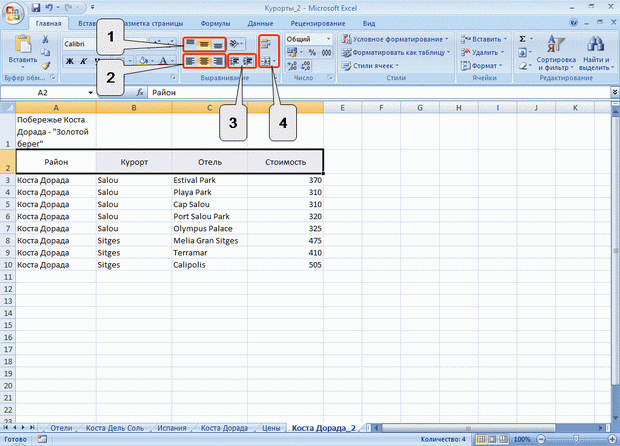Align cell content to vertical middle
620x446 pixels.
(204, 44)
